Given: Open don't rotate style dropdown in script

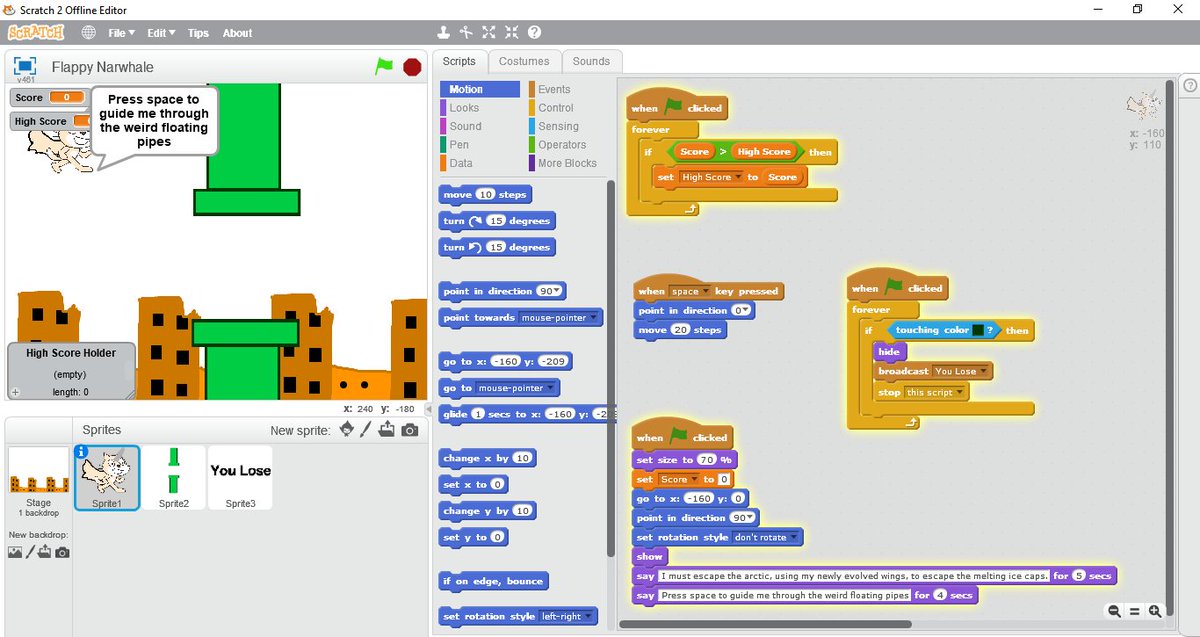Looking at the screenshot, I should tap(794, 537).
